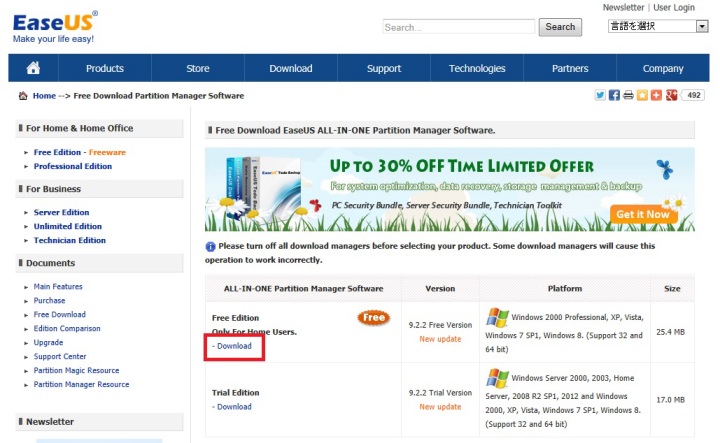This screenshot has width=720, height=443.
Task: Click New update under 9.2.2 Free Version
Action: 440,339
